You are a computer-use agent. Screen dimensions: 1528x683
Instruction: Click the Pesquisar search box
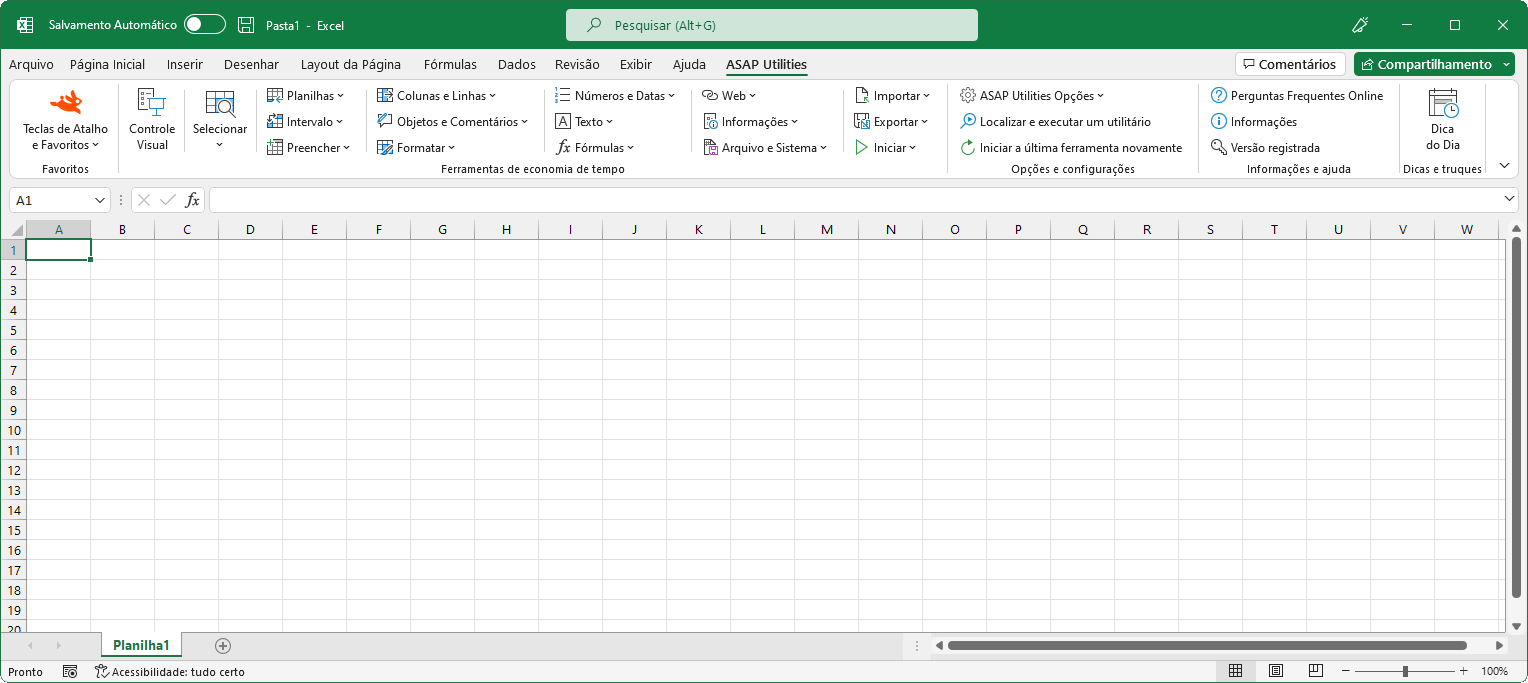point(771,24)
